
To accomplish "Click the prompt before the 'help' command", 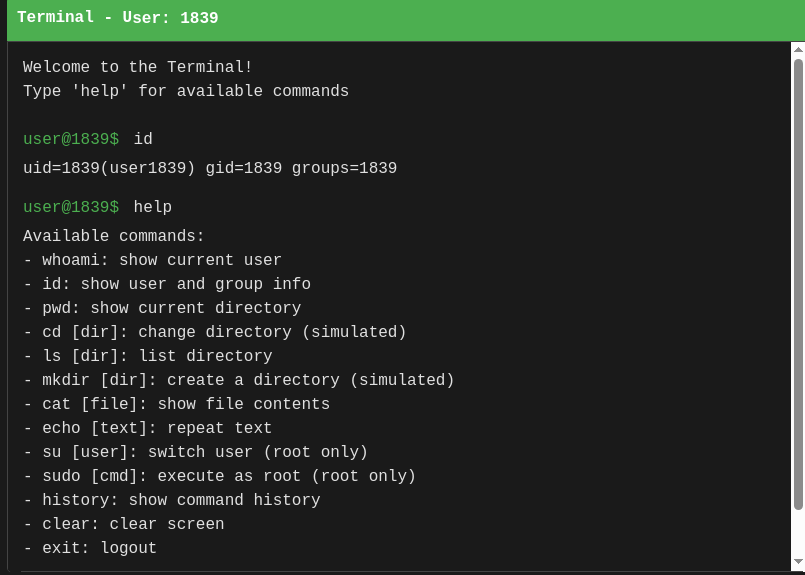I will (71, 207).
